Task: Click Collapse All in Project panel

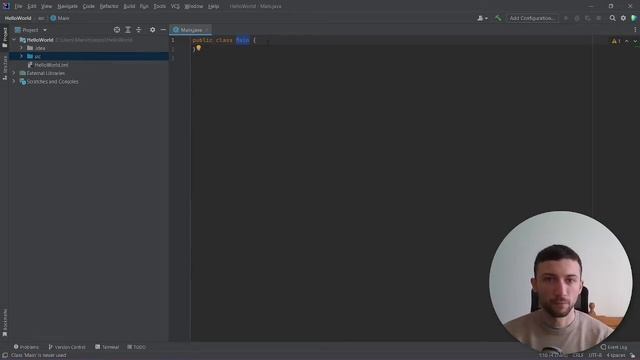Action: point(138,30)
